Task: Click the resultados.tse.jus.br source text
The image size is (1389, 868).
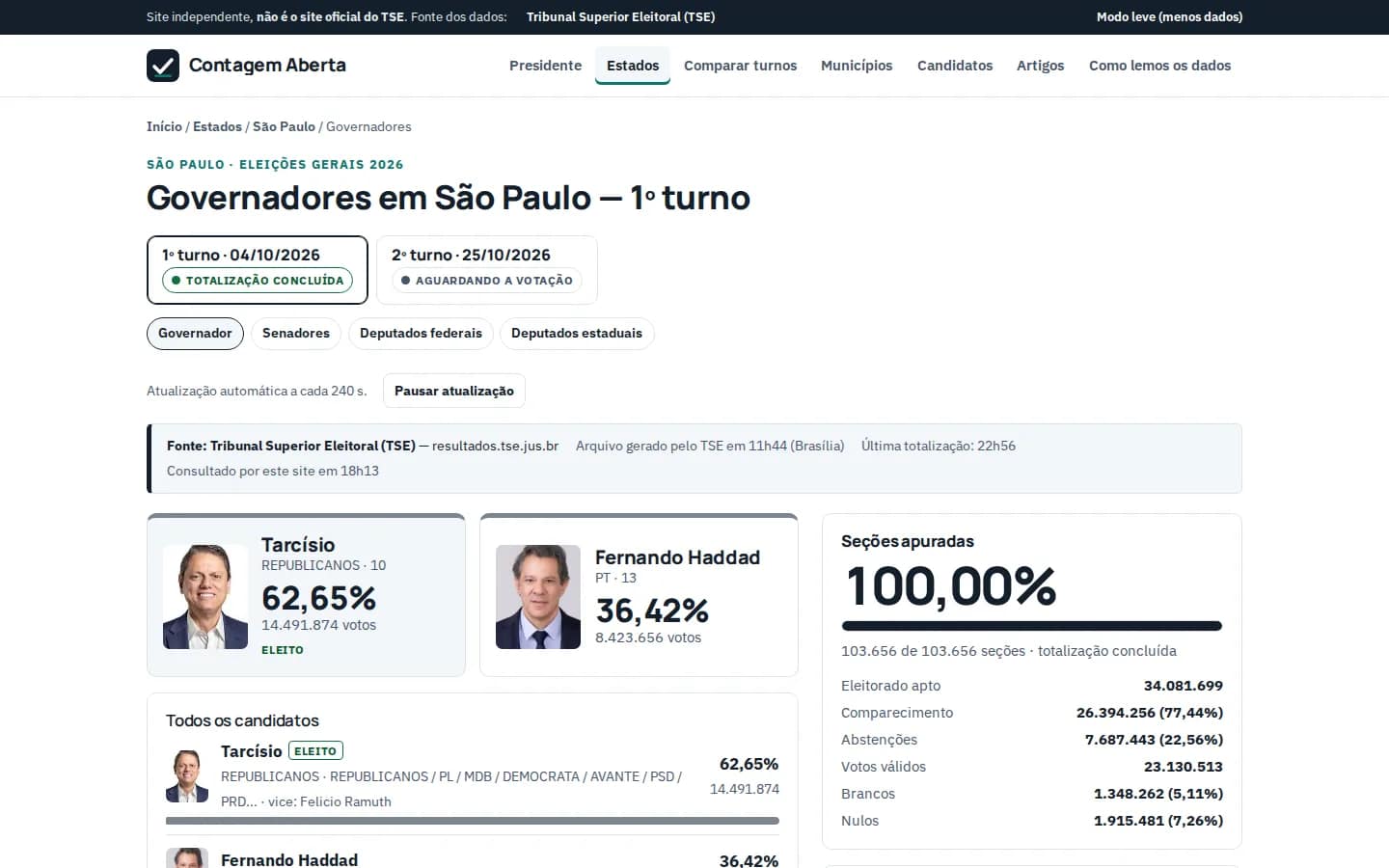Action: point(496,446)
